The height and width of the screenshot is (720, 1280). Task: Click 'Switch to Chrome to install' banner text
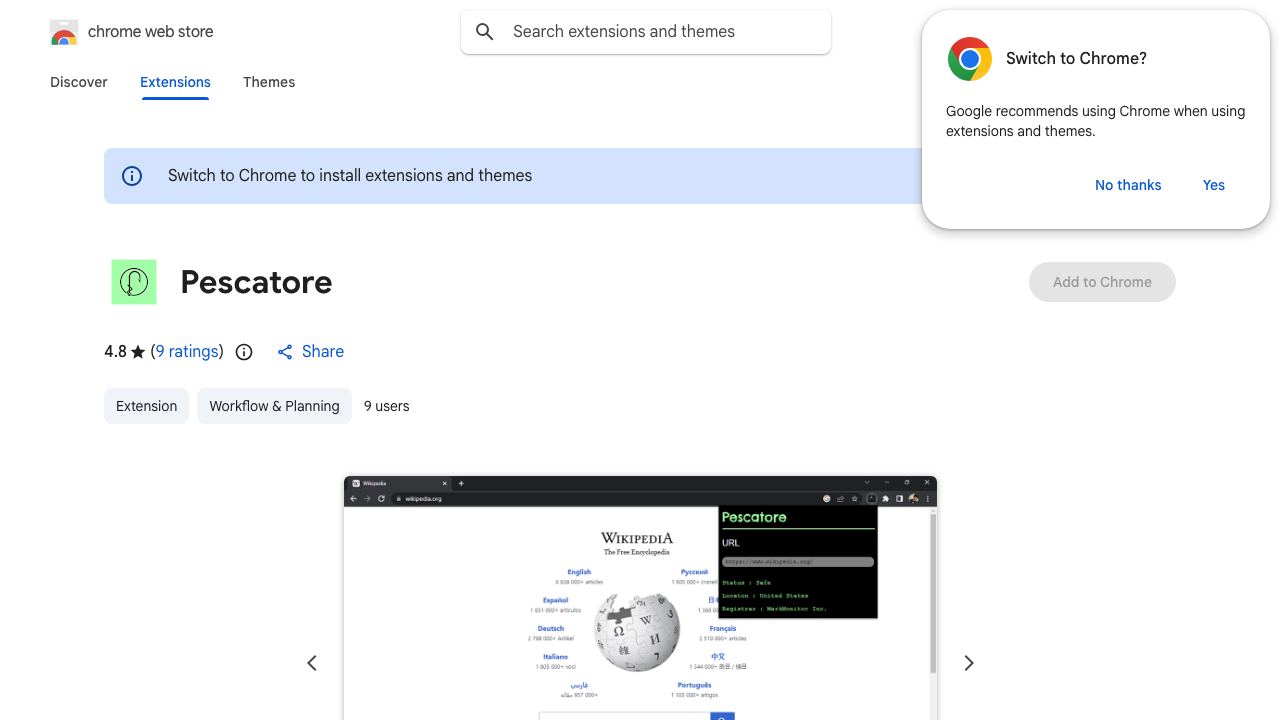pos(350,176)
